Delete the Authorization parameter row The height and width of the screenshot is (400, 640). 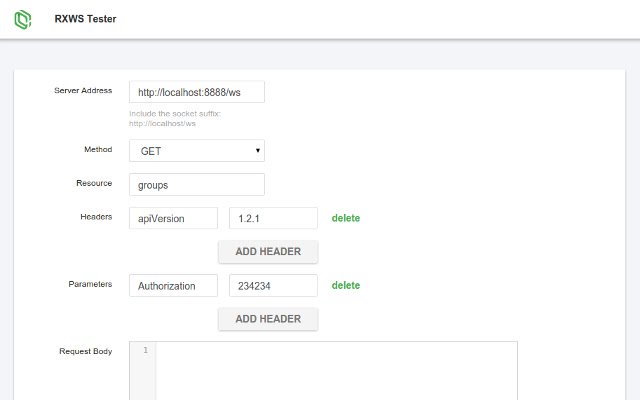346,285
